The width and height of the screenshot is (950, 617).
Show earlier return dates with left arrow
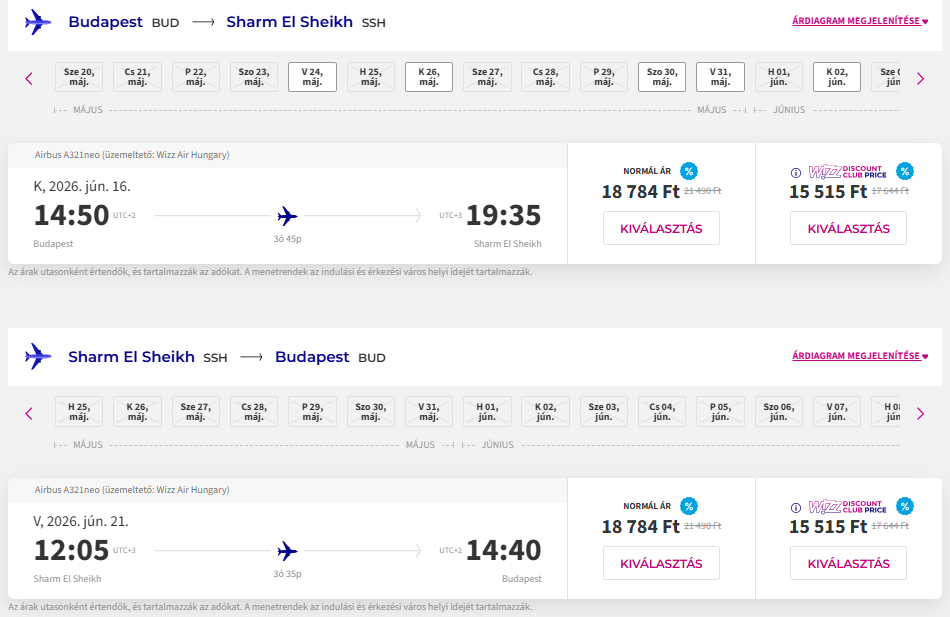pyautogui.click(x=29, y=413)
